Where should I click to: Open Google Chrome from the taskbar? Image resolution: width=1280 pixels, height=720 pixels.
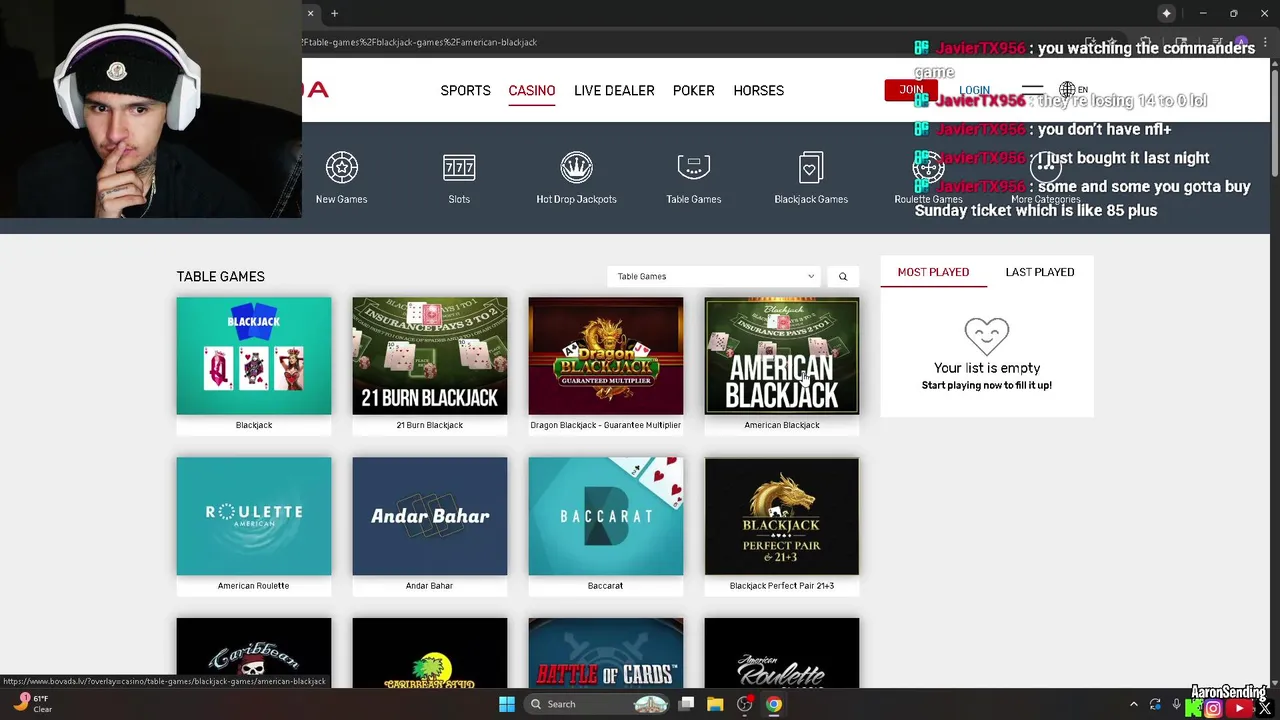click(x=774, y=704)
